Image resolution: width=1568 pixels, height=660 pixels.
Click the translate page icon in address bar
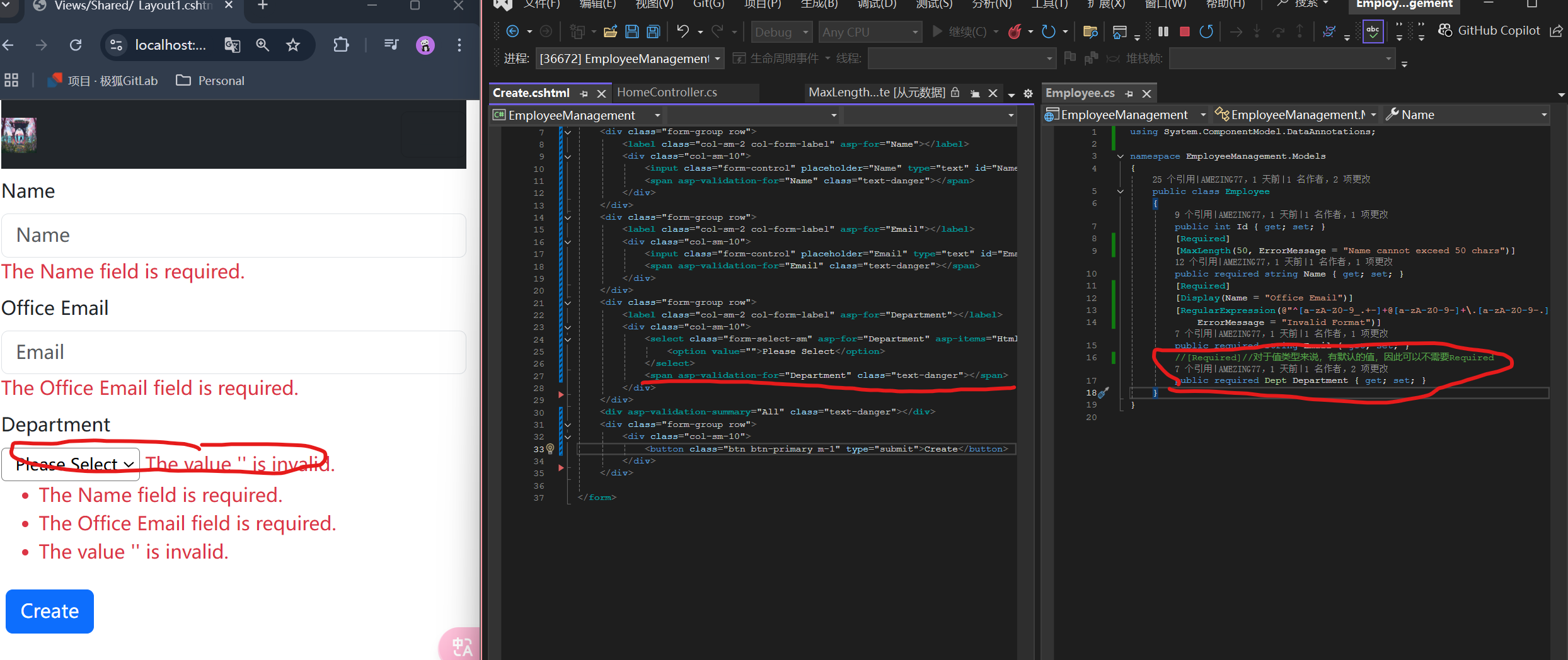click(233, 45)
